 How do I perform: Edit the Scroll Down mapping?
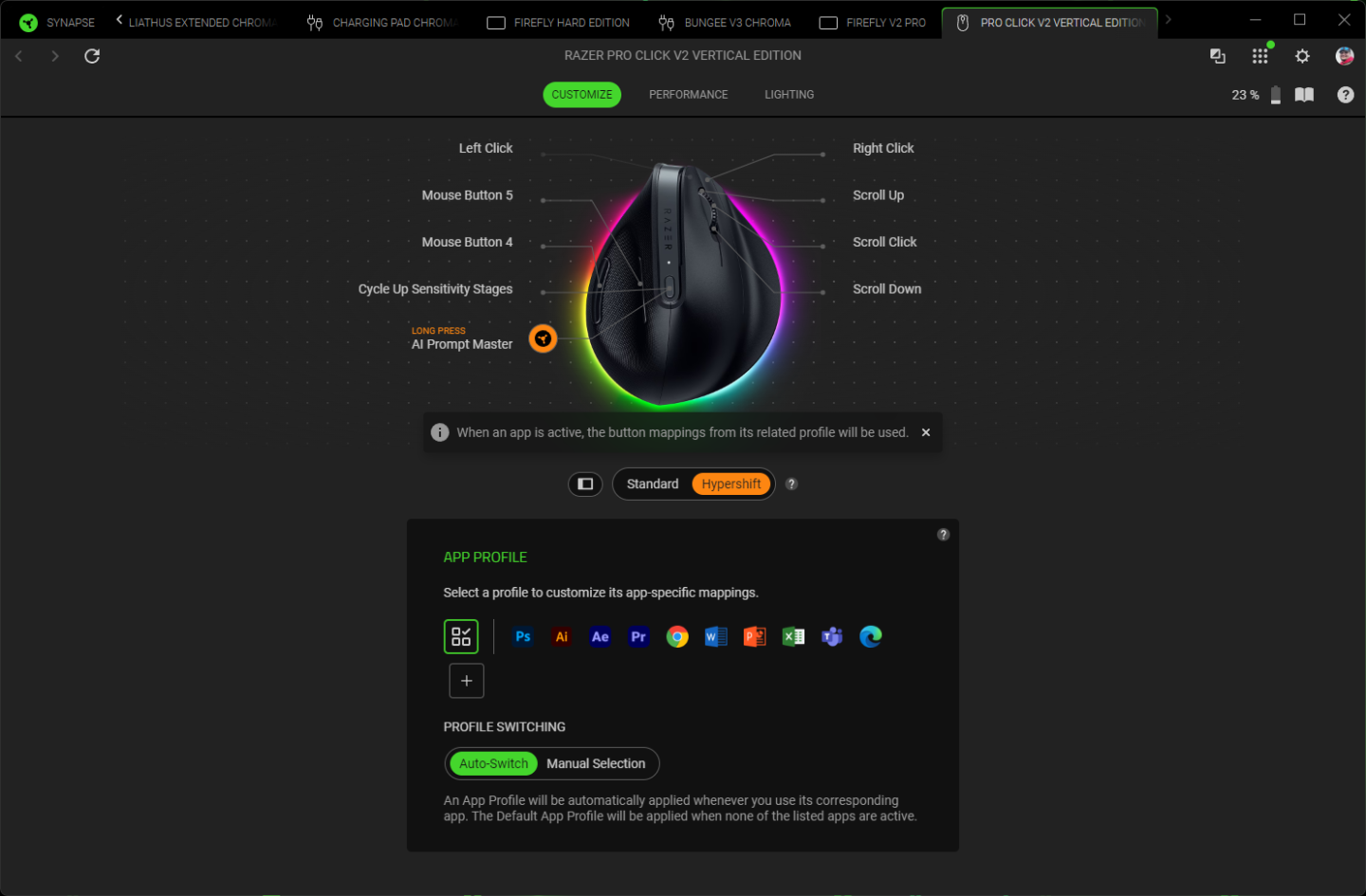coord(887,289)
